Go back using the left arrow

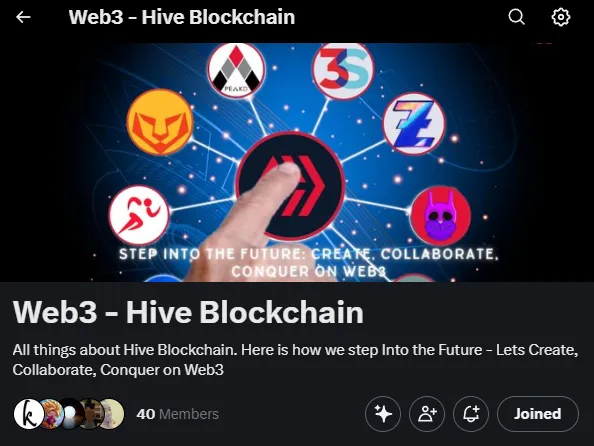[23, 17]
